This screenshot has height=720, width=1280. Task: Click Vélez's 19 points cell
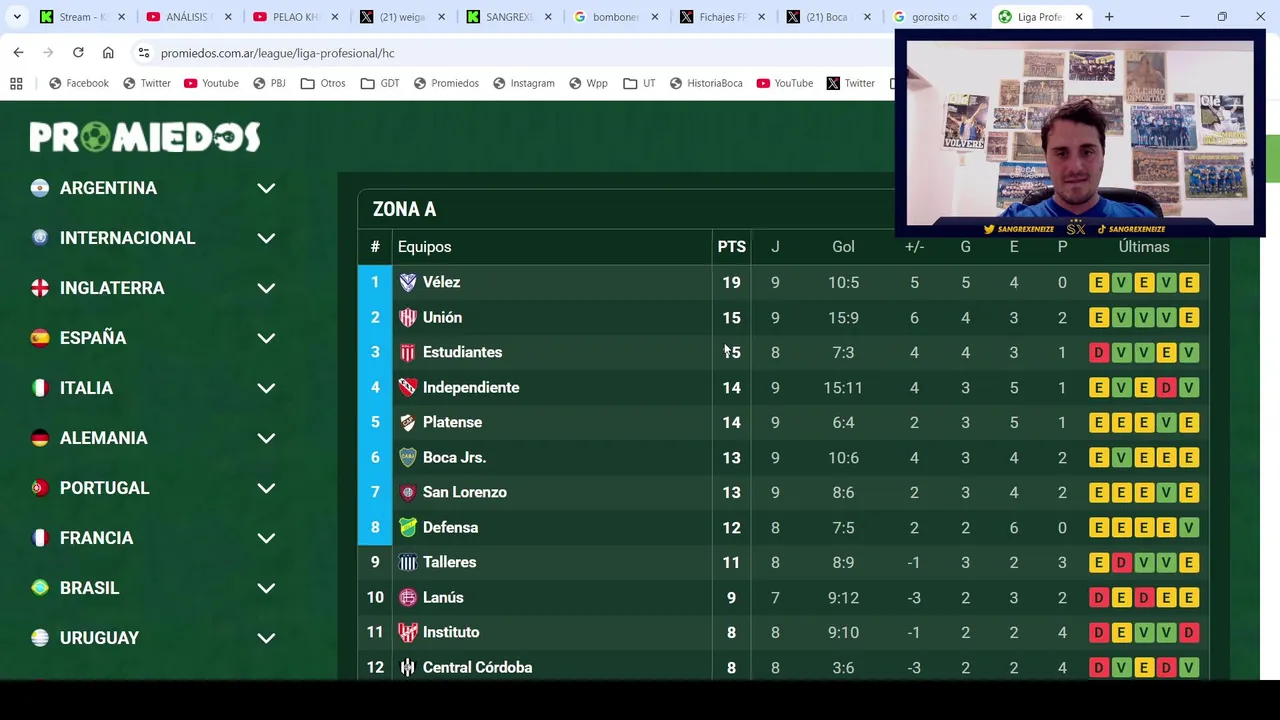731,282
